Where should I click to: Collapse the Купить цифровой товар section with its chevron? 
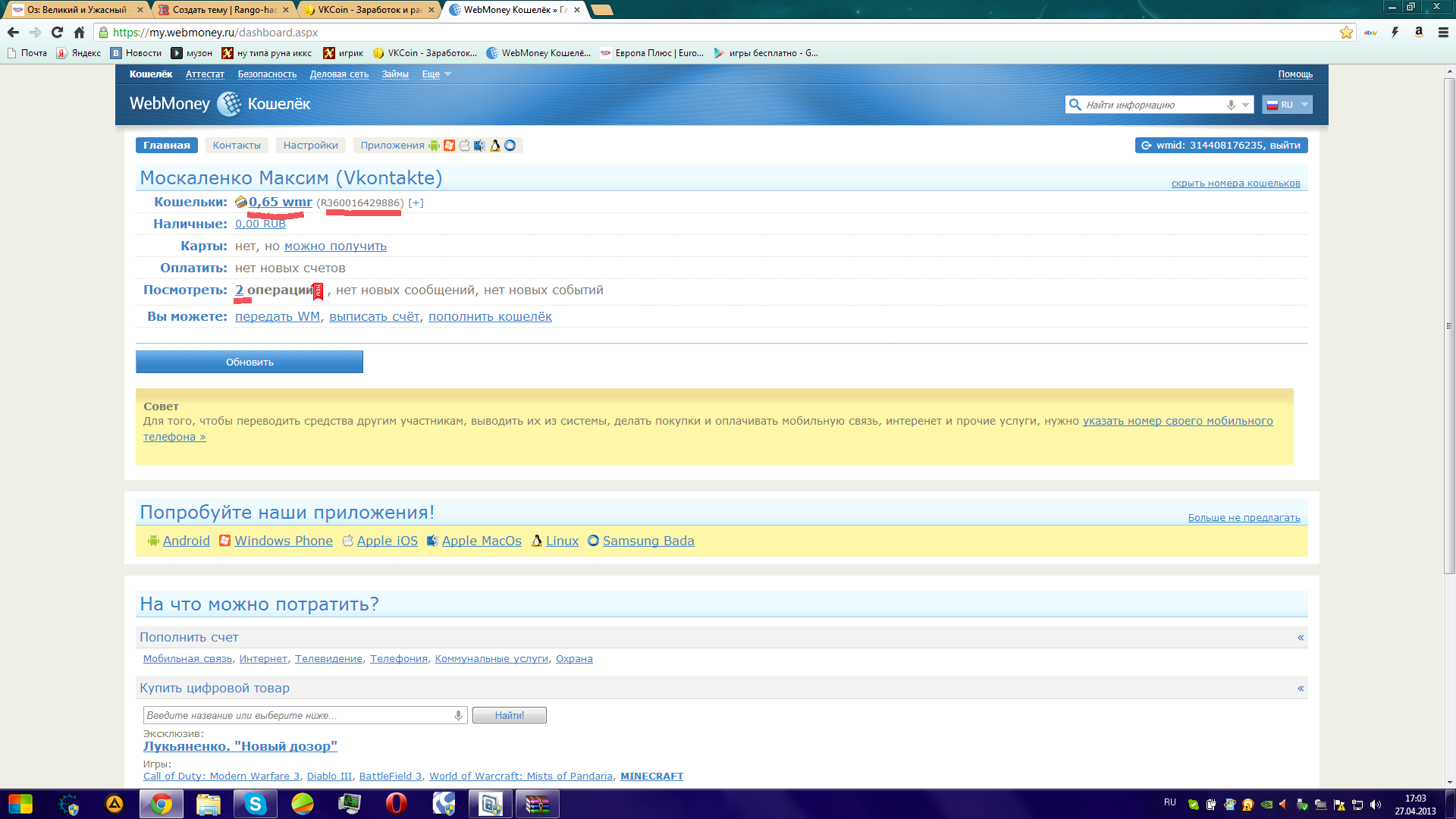click(1301, 688)
